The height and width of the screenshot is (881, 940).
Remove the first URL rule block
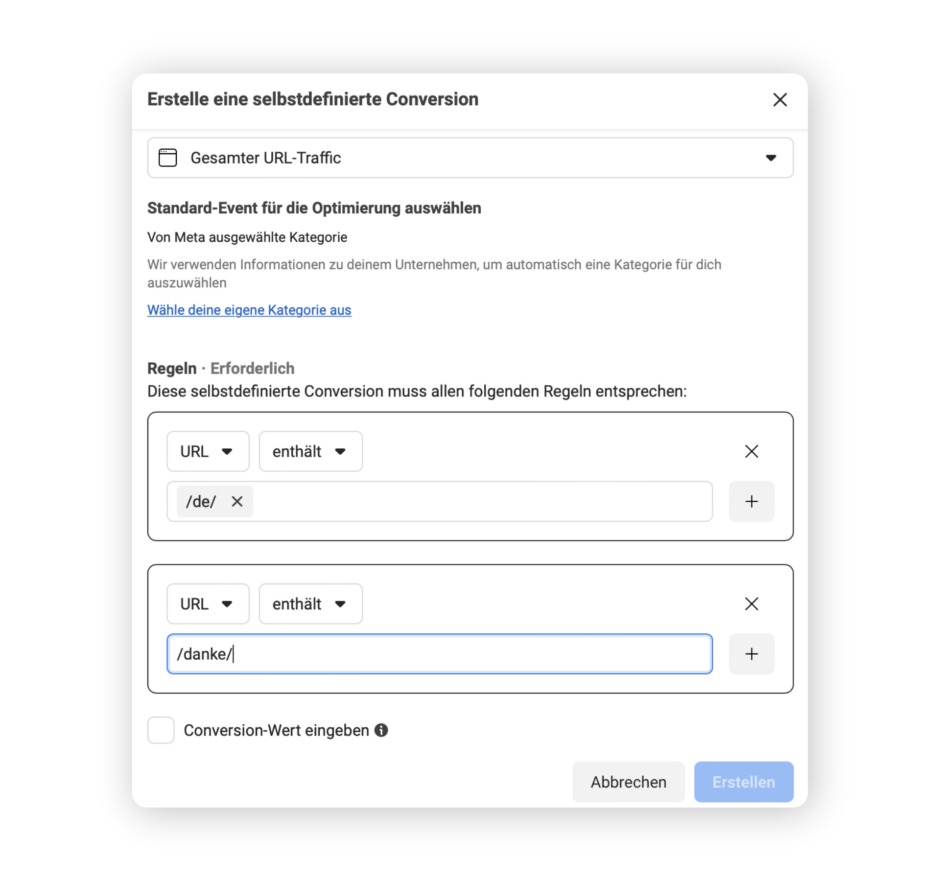click(751, 451)
